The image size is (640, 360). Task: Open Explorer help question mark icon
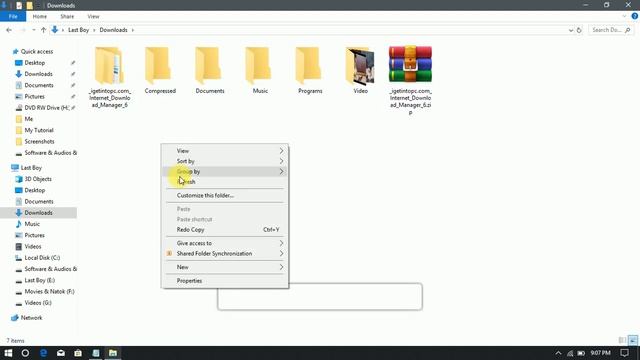point(634,16)
